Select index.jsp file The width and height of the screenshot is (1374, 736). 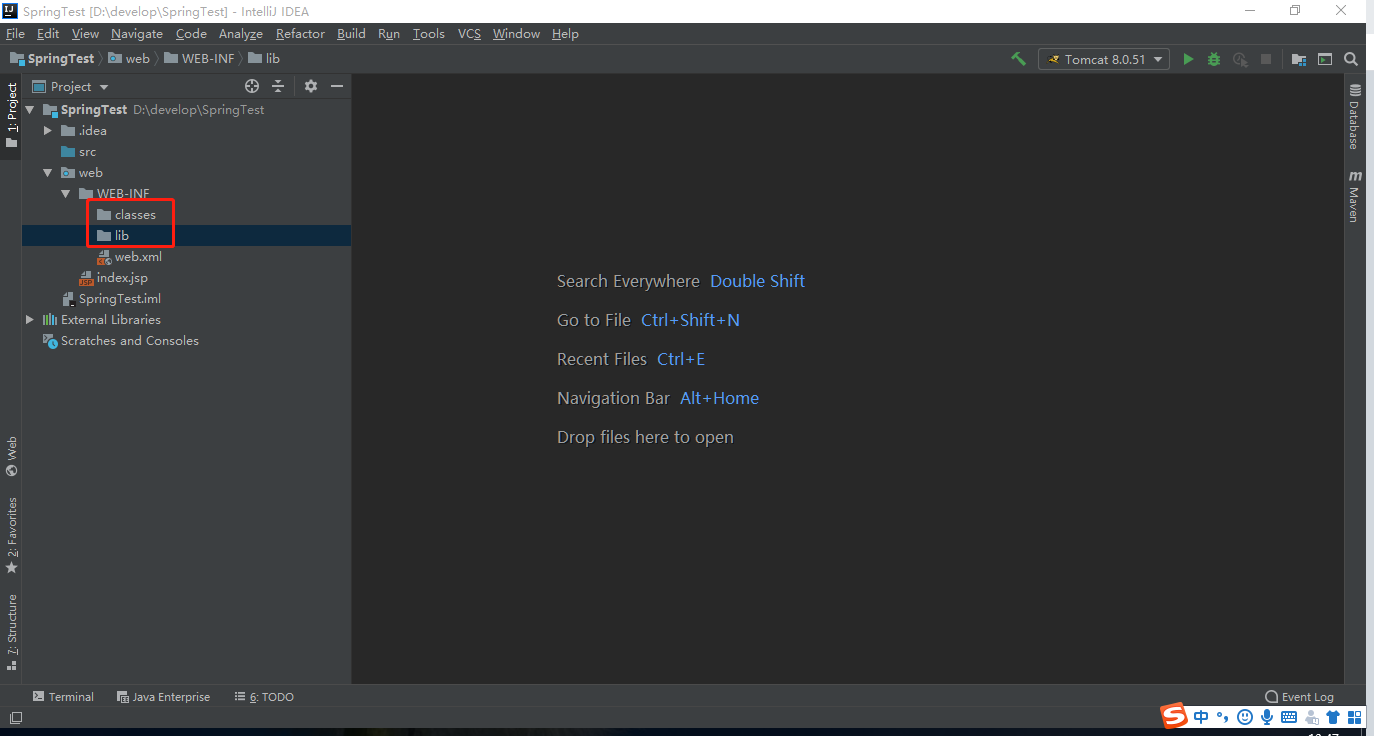tap(113, 278)
